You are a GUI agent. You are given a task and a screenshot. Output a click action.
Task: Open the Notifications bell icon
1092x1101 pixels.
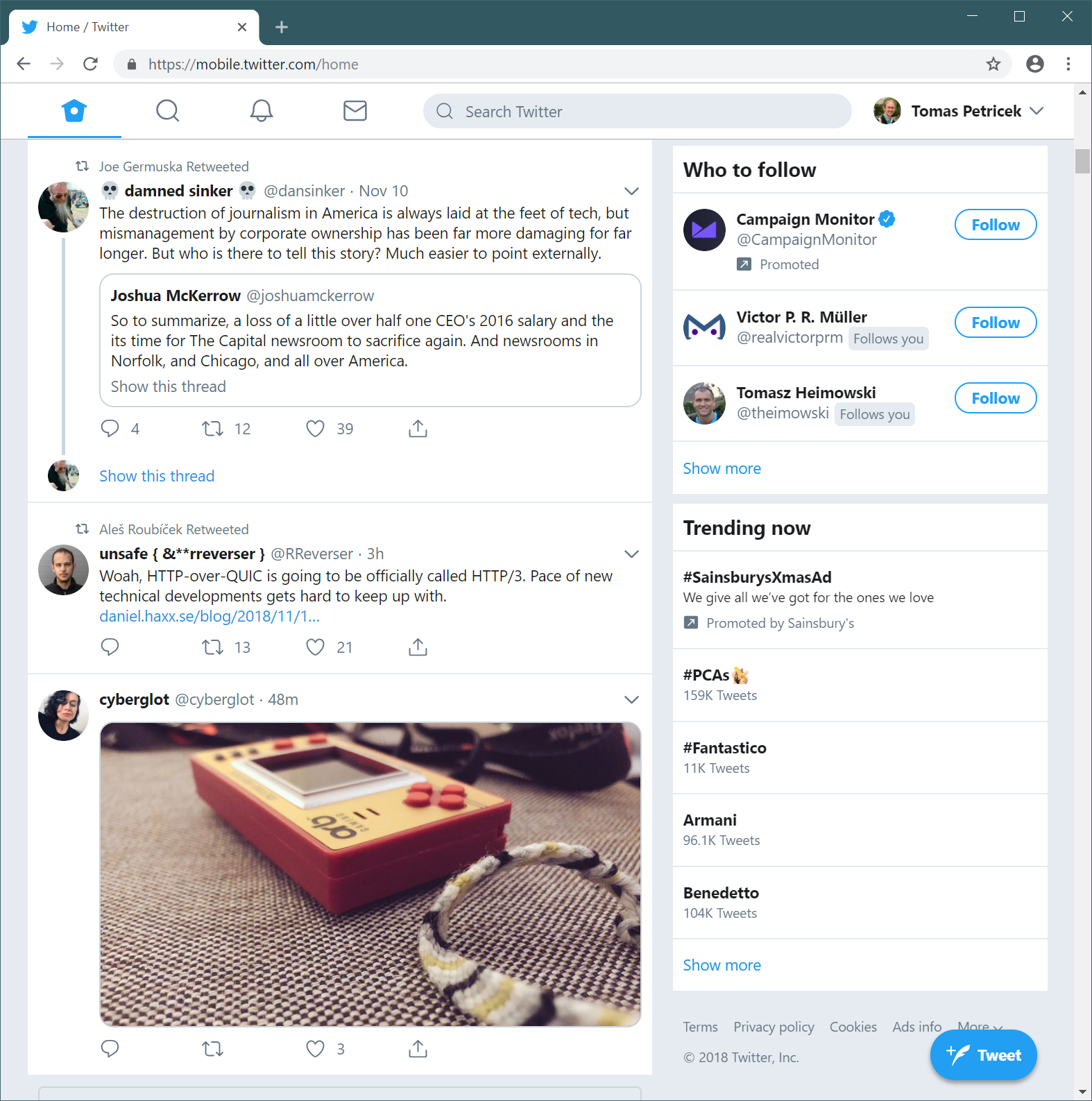click(262, 111)
